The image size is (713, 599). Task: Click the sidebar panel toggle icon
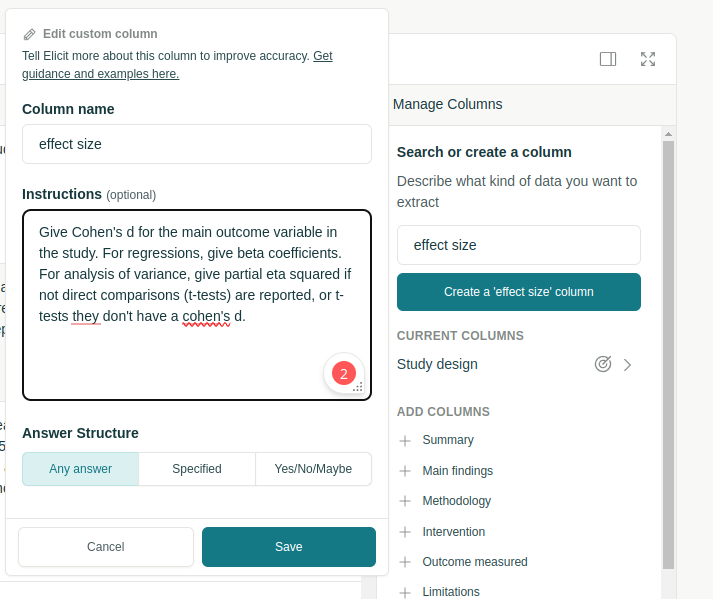coord(608,59)
